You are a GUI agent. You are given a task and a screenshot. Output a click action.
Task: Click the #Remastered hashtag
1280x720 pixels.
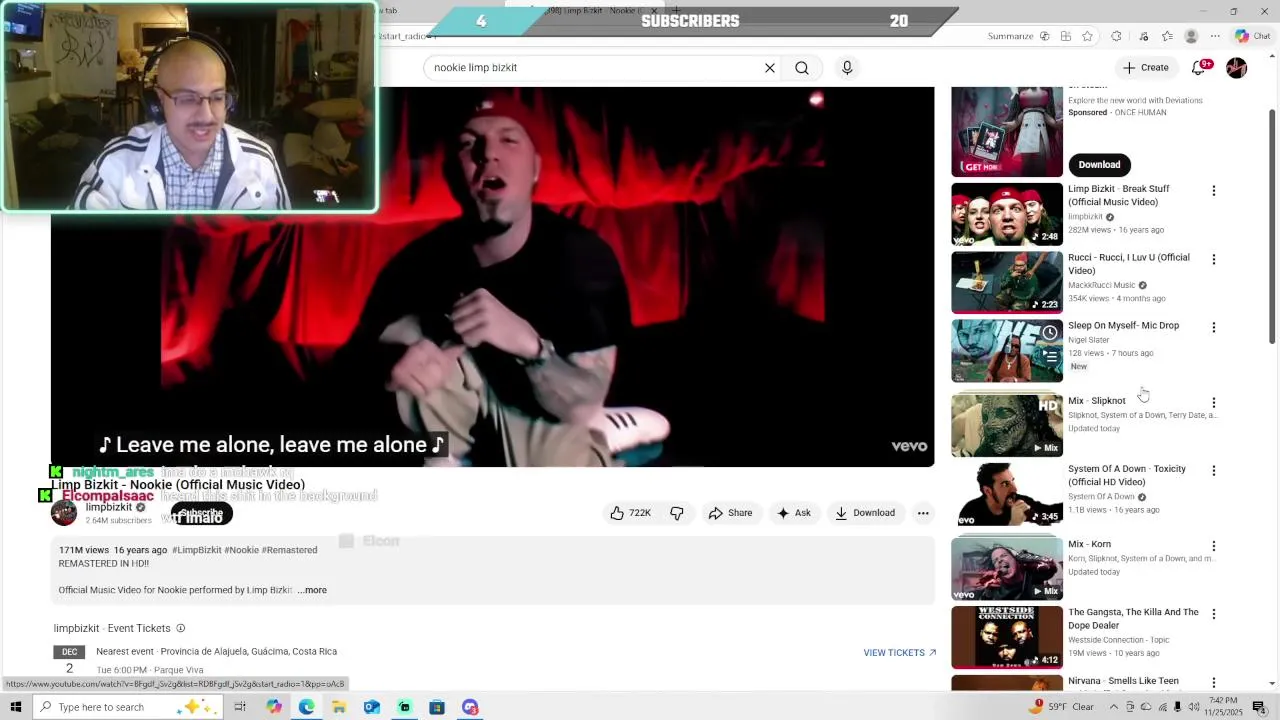(x=290, y=550)
